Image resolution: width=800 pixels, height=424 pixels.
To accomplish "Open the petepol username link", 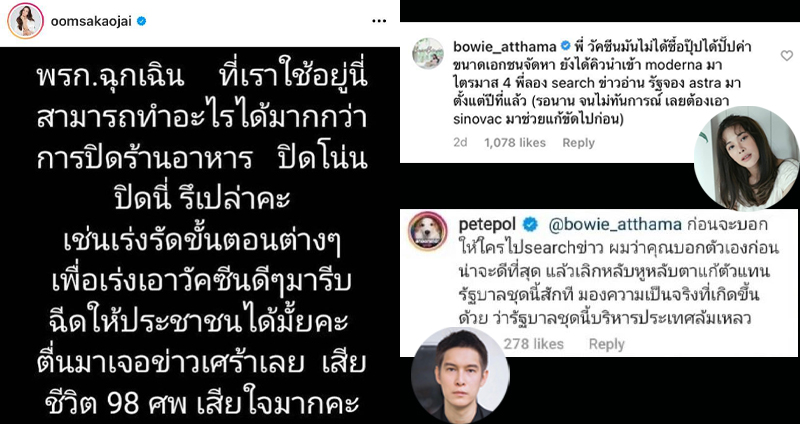I will pyautogui.click(x=487, y=224).
